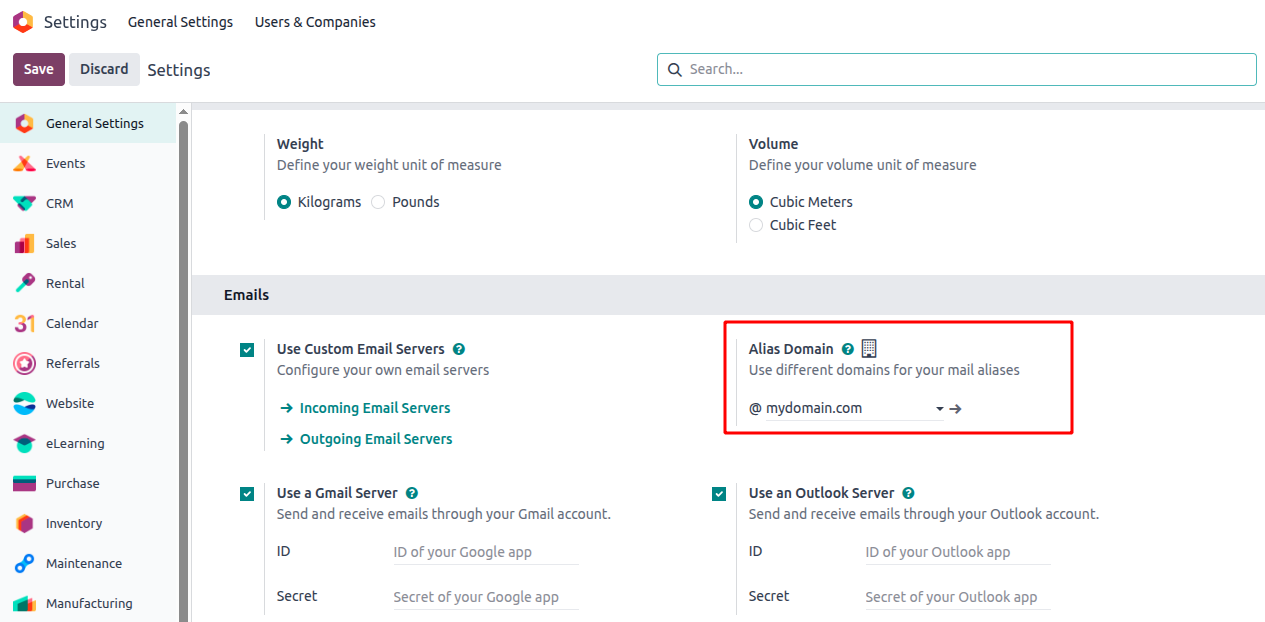Click the Odoo Settings app logo icon
Screen dimensions: 1265x622
22,22
